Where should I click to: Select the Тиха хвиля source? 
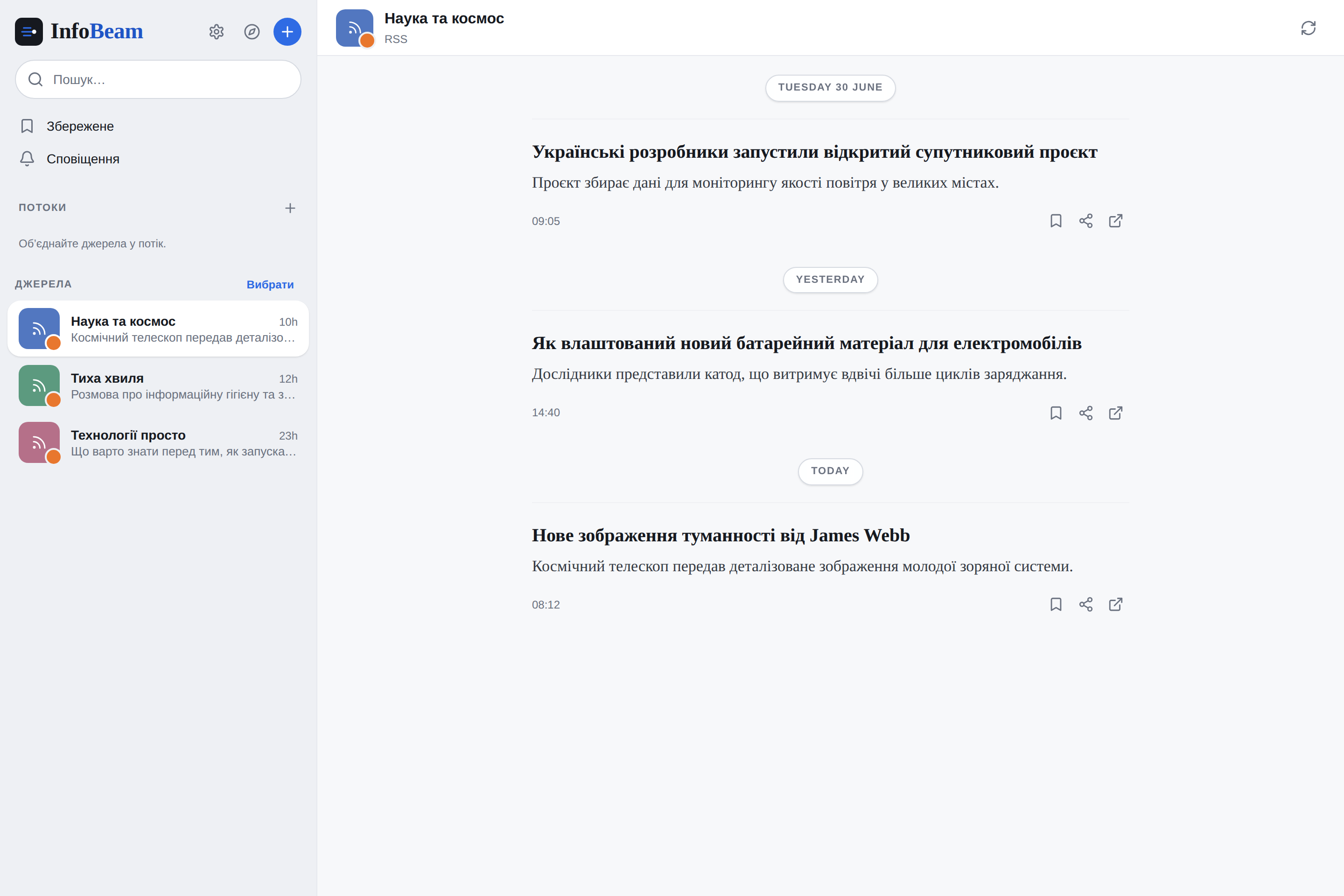158,386
